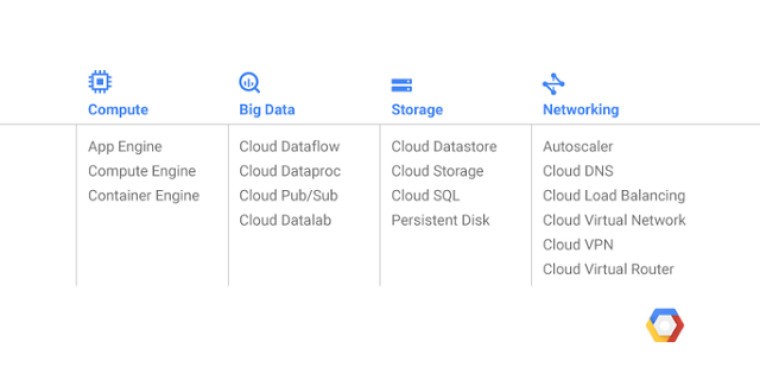Select Cloud Load Balancing entry
The width and height of the screenshot is (760, 380).
(x=614, y=196)
